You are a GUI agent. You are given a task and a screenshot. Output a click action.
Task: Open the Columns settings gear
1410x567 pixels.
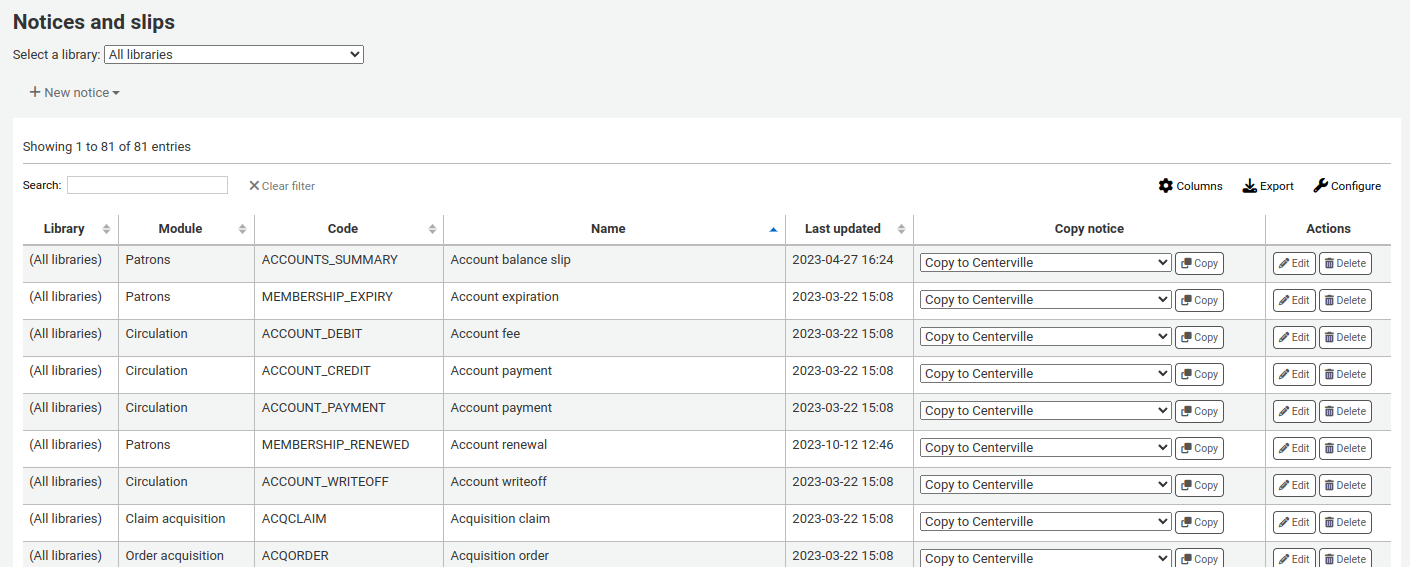(x=1166, y=186)
